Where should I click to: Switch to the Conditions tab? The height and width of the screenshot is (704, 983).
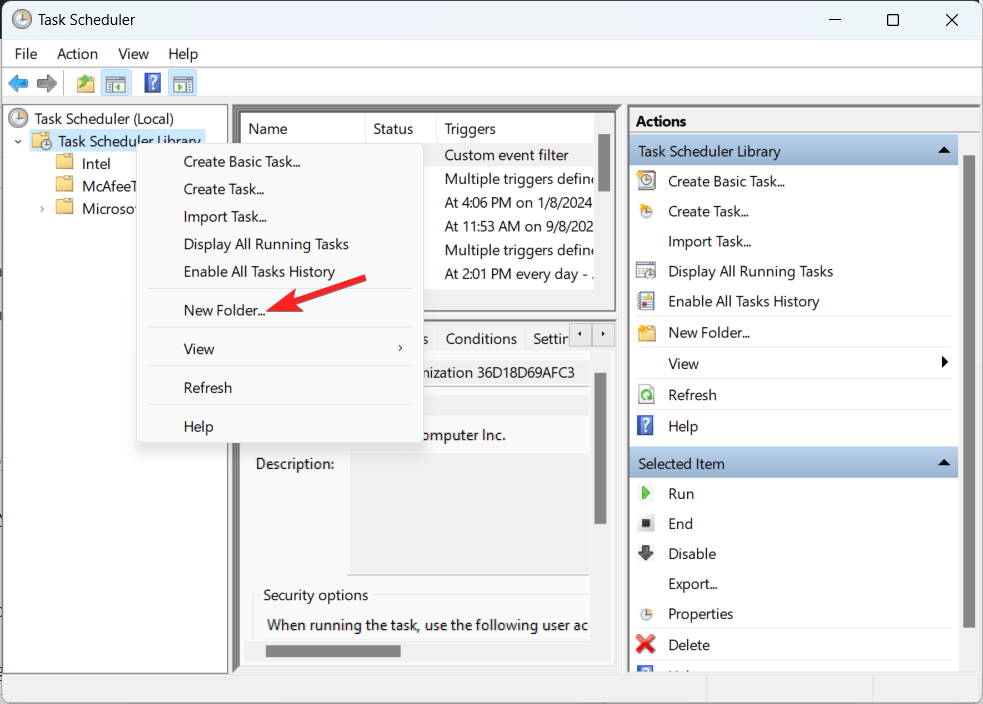[481, 338]
